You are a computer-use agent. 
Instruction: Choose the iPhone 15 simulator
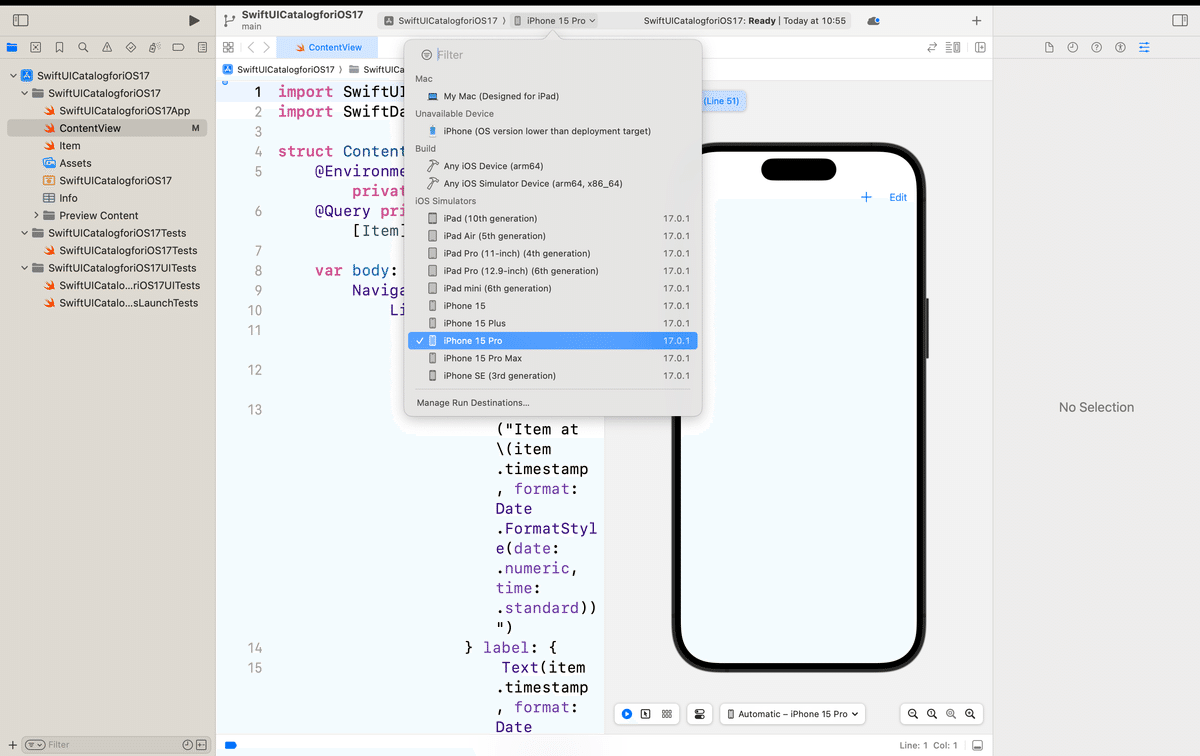(x=553, y=306)
